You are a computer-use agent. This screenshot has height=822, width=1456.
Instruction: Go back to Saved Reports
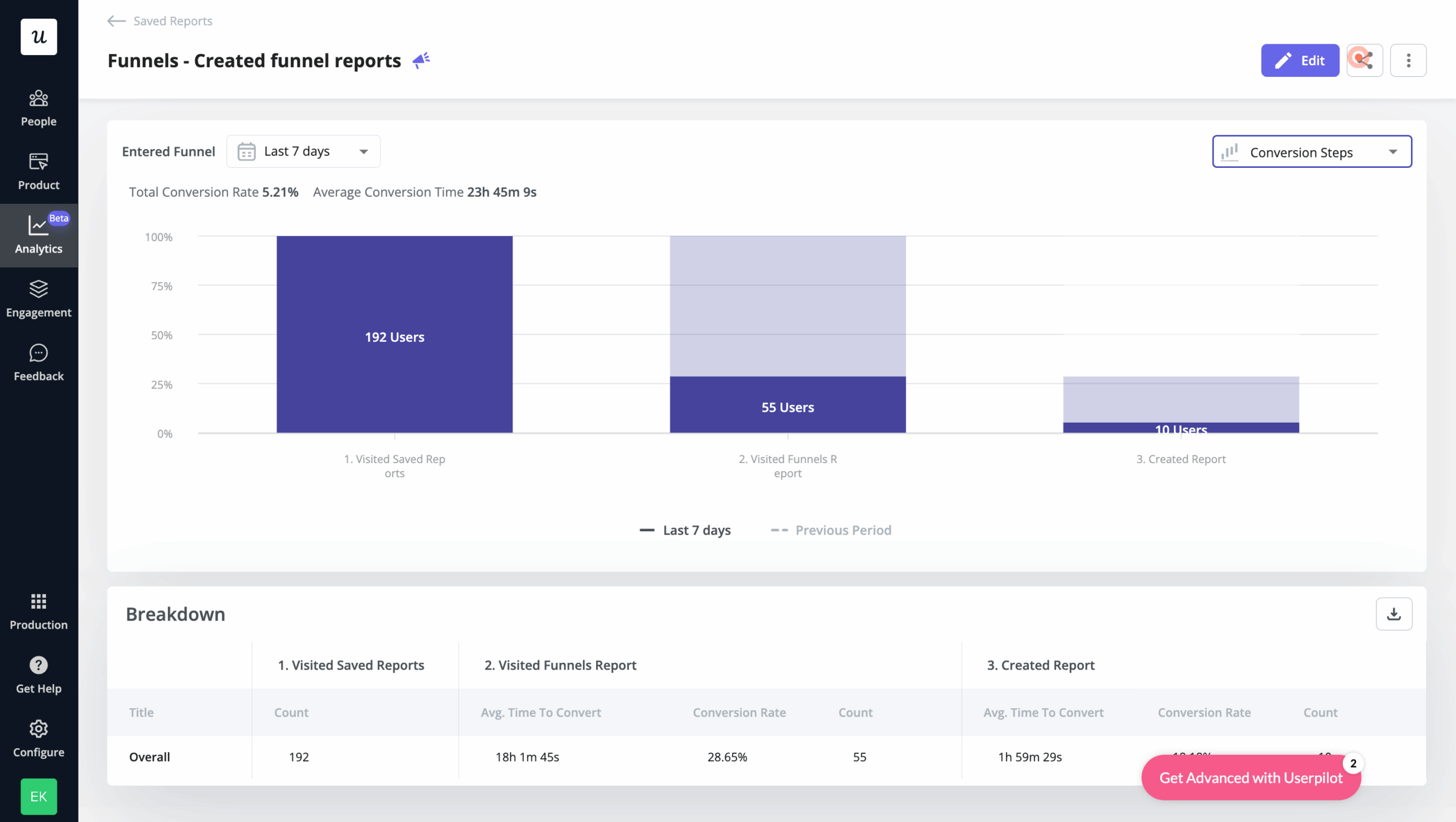tap(159, 21)
